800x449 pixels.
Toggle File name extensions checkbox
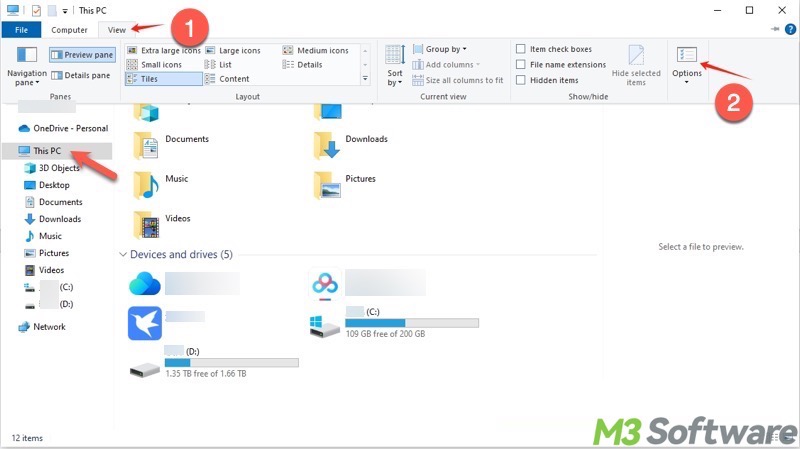pos(521,65)
